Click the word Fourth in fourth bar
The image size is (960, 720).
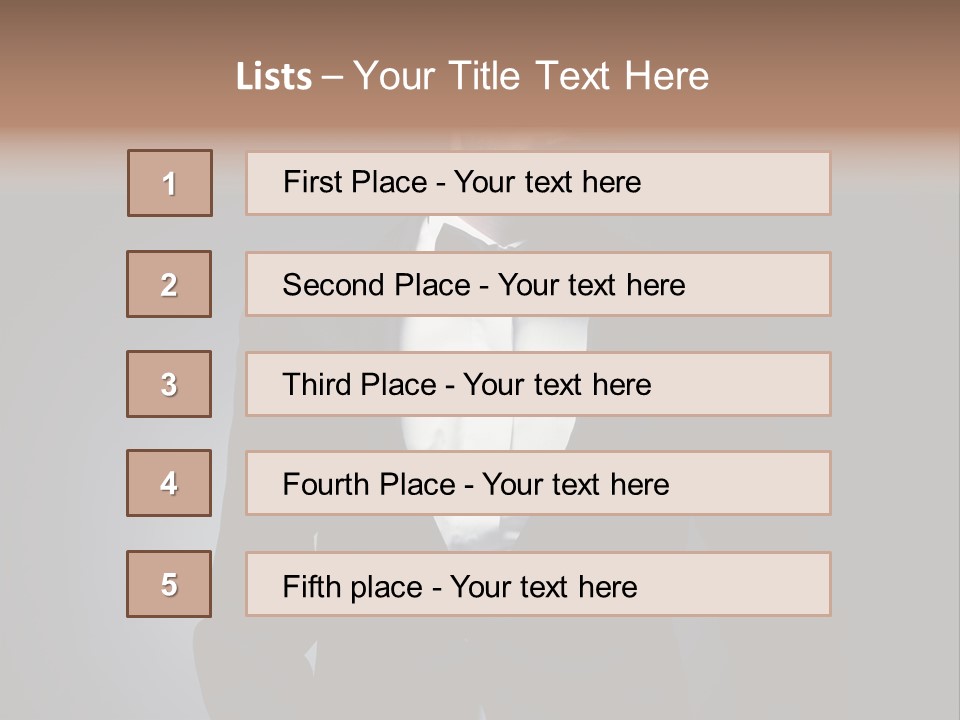click(325, 484)
